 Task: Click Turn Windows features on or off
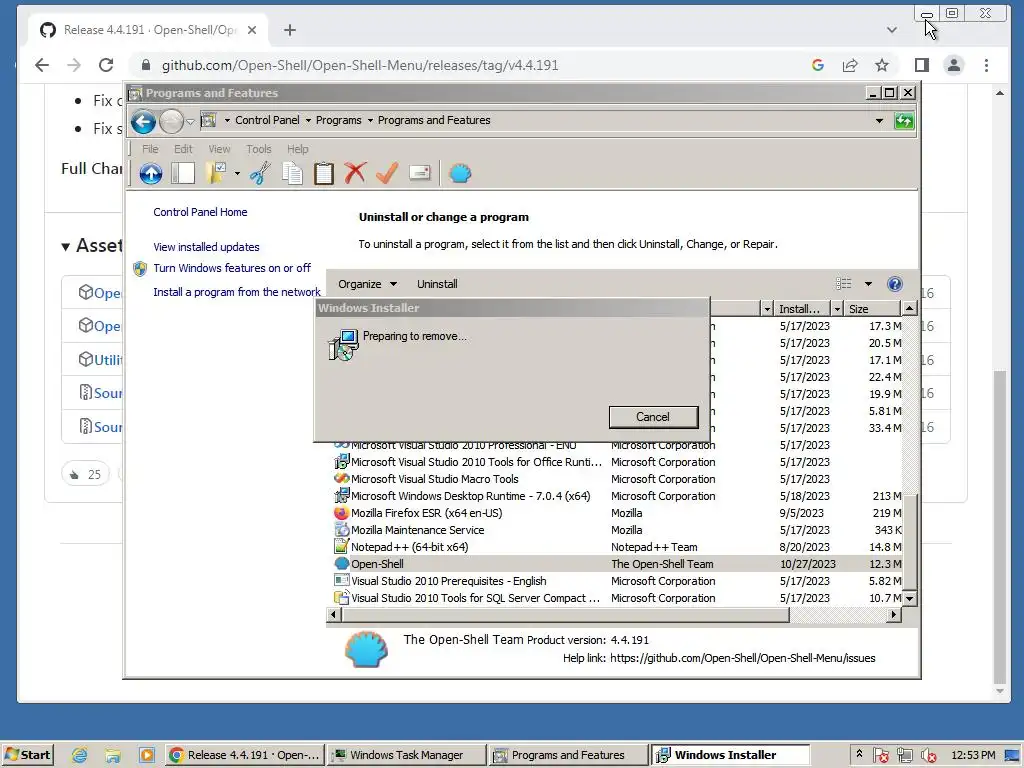pos(232,268)
